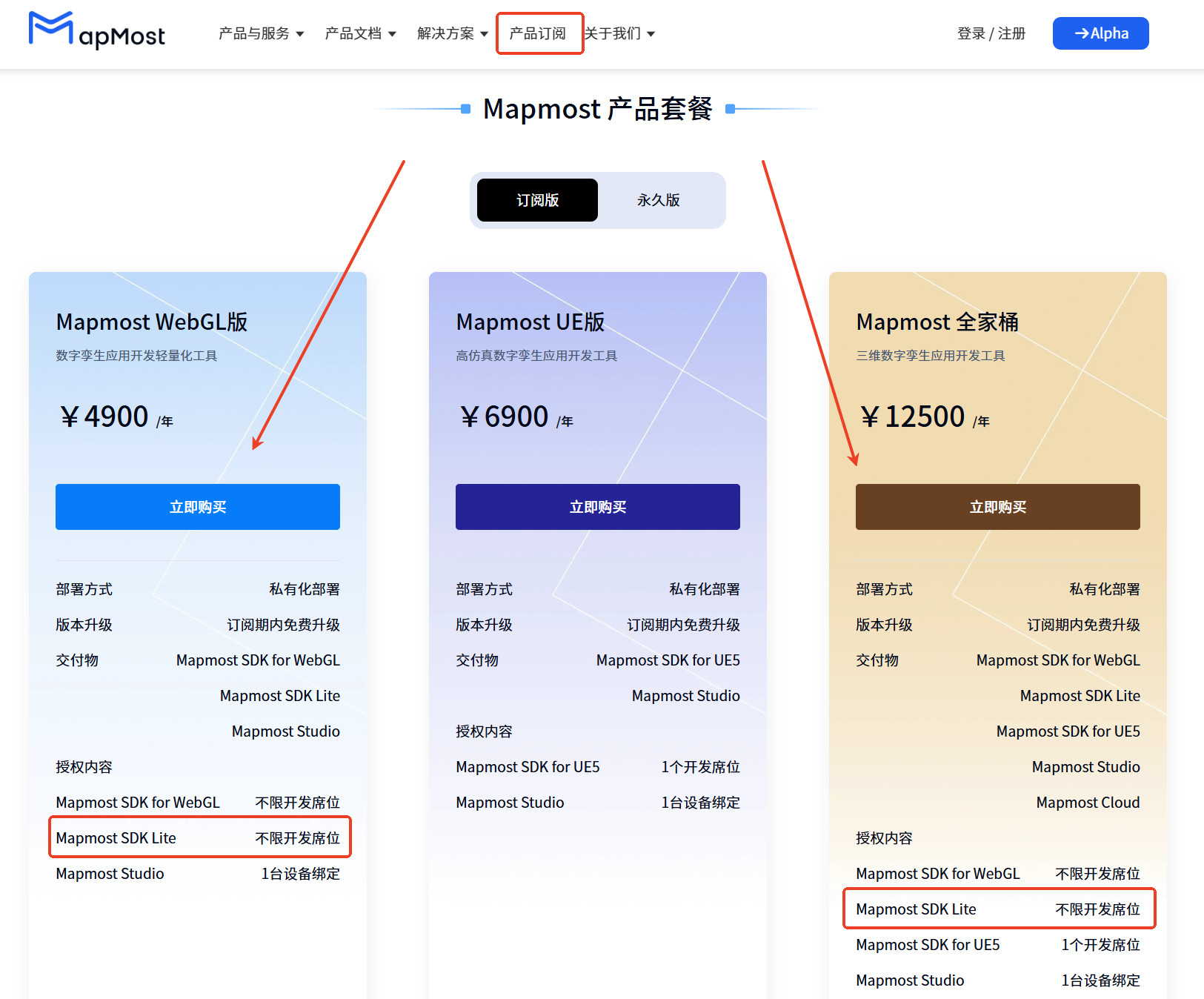The image size is (1204, 999).
Task: Click 1台设备绑定 in the 全家桶 card
Action: [1100, 980]
